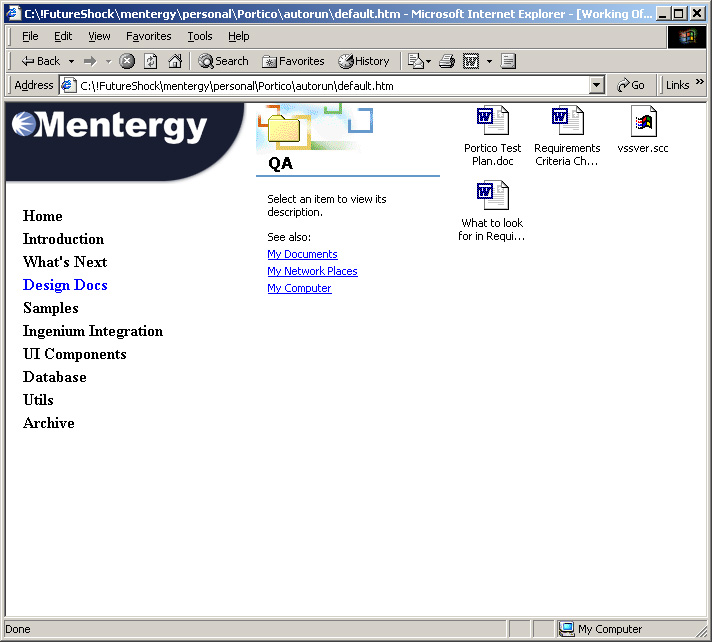Open the Samples navigation link
712x642 pixels.
pos(50,308)
